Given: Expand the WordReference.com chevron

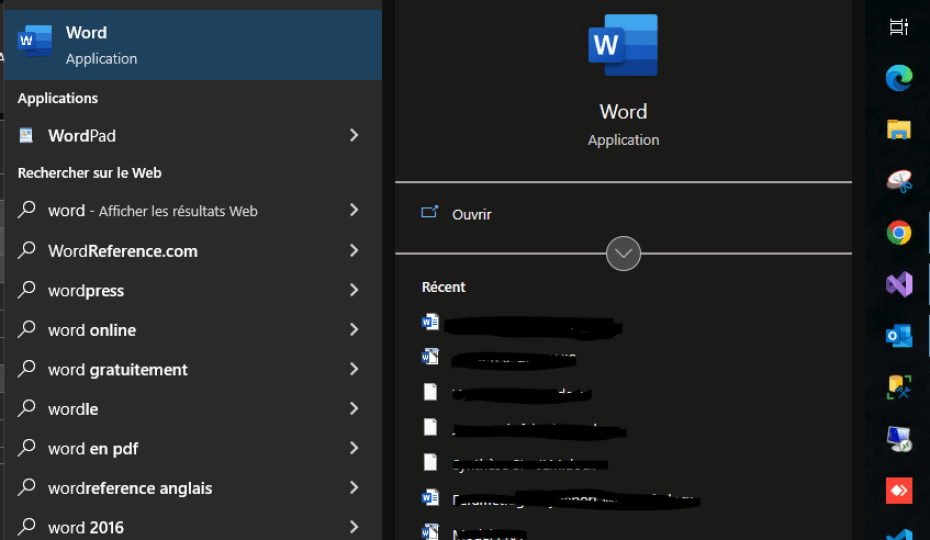Looking at the screenshot, I should (354, 250).
